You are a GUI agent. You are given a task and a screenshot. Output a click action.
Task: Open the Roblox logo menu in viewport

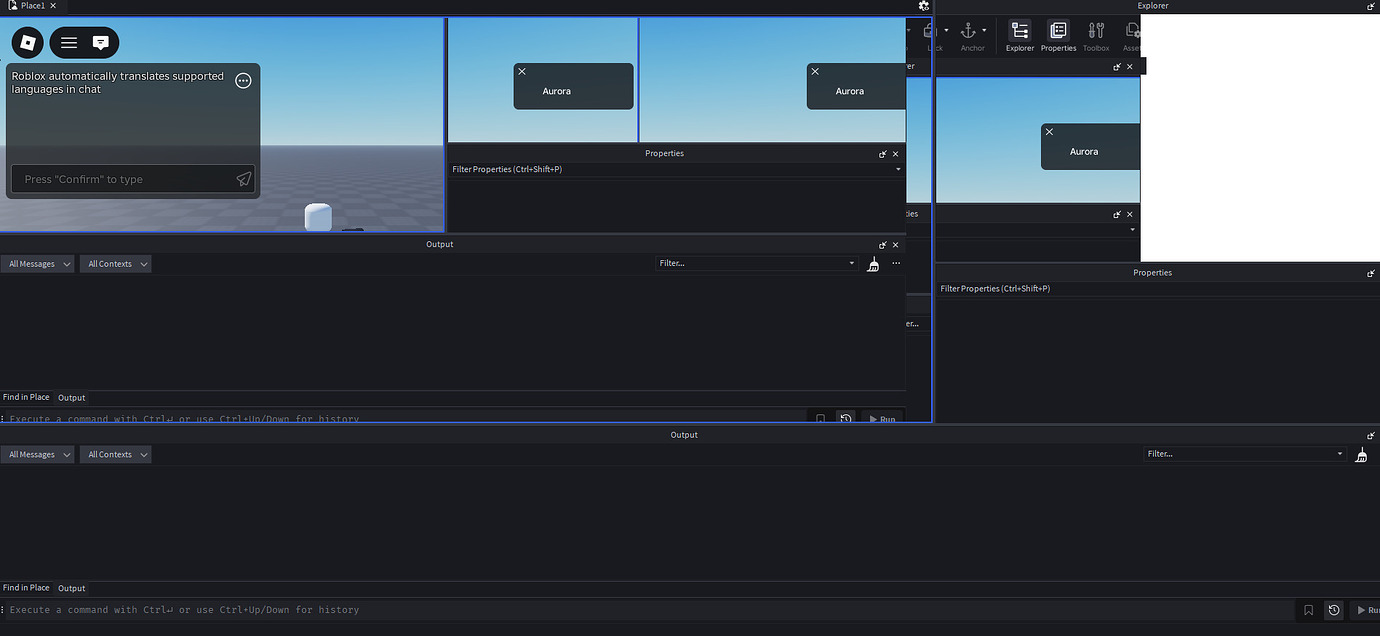tap(28, 43)
